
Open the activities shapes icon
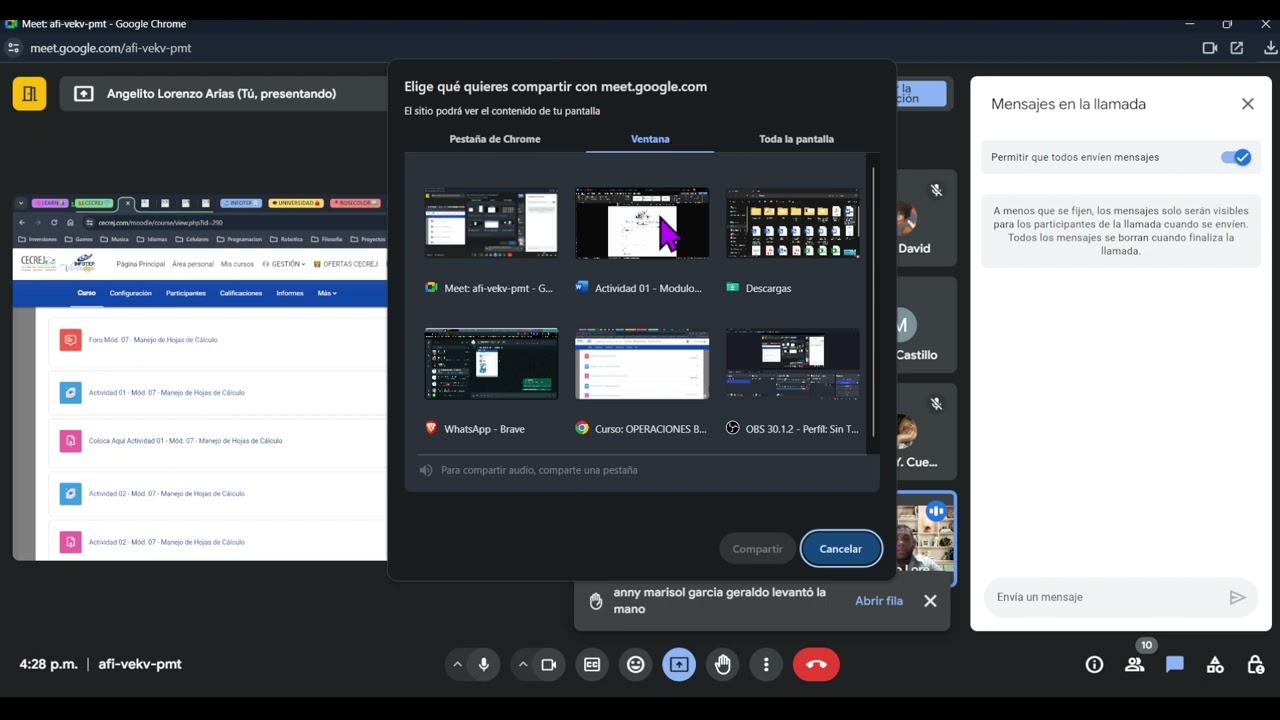coord(1215,665)
